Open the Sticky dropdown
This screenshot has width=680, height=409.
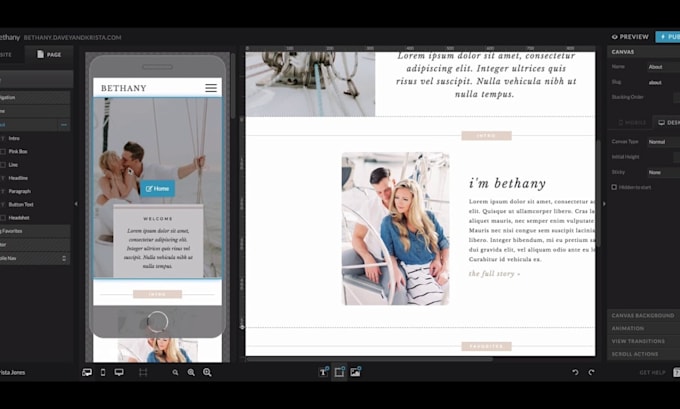click(664, 172)
